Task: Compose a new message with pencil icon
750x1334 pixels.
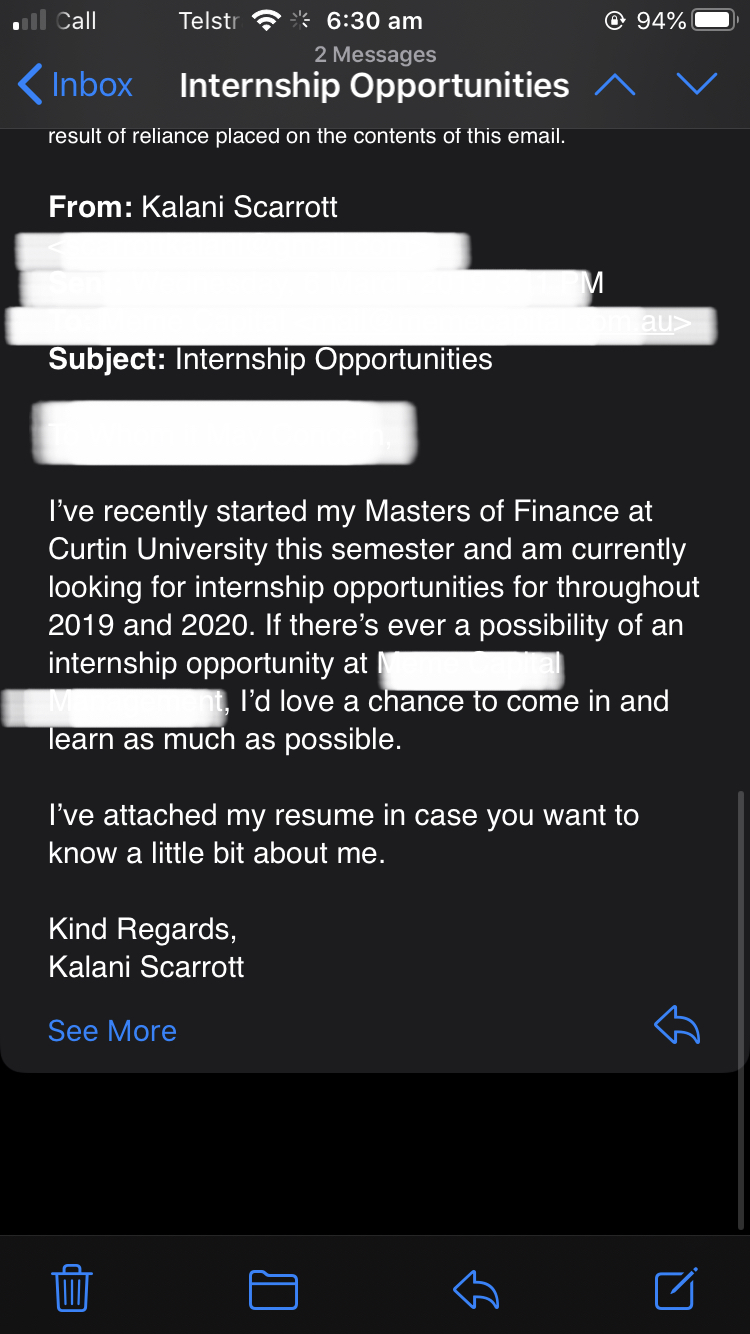Action: tap(676, 1288)
